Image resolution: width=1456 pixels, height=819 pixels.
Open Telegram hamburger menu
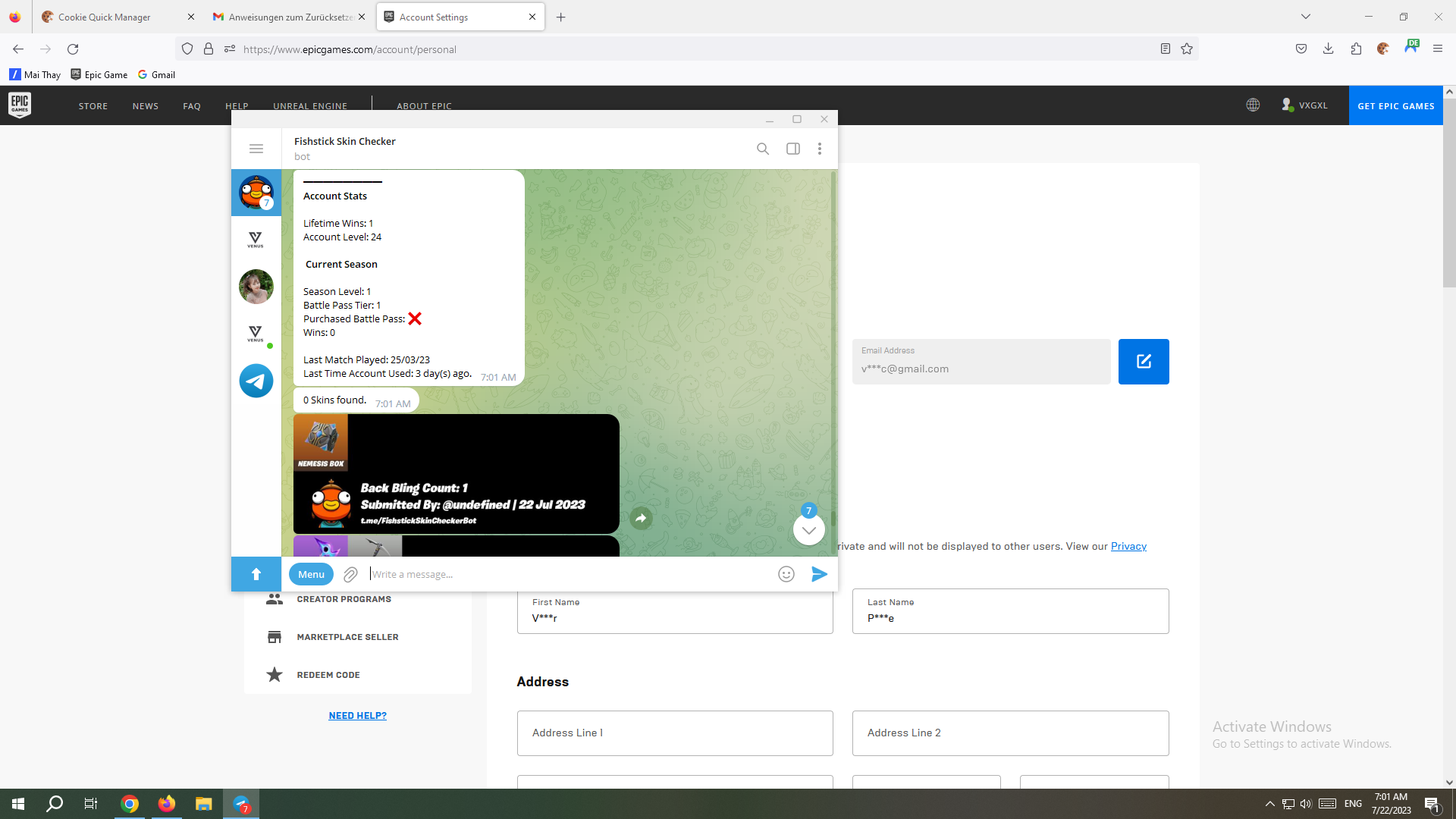tap(256, 149)
